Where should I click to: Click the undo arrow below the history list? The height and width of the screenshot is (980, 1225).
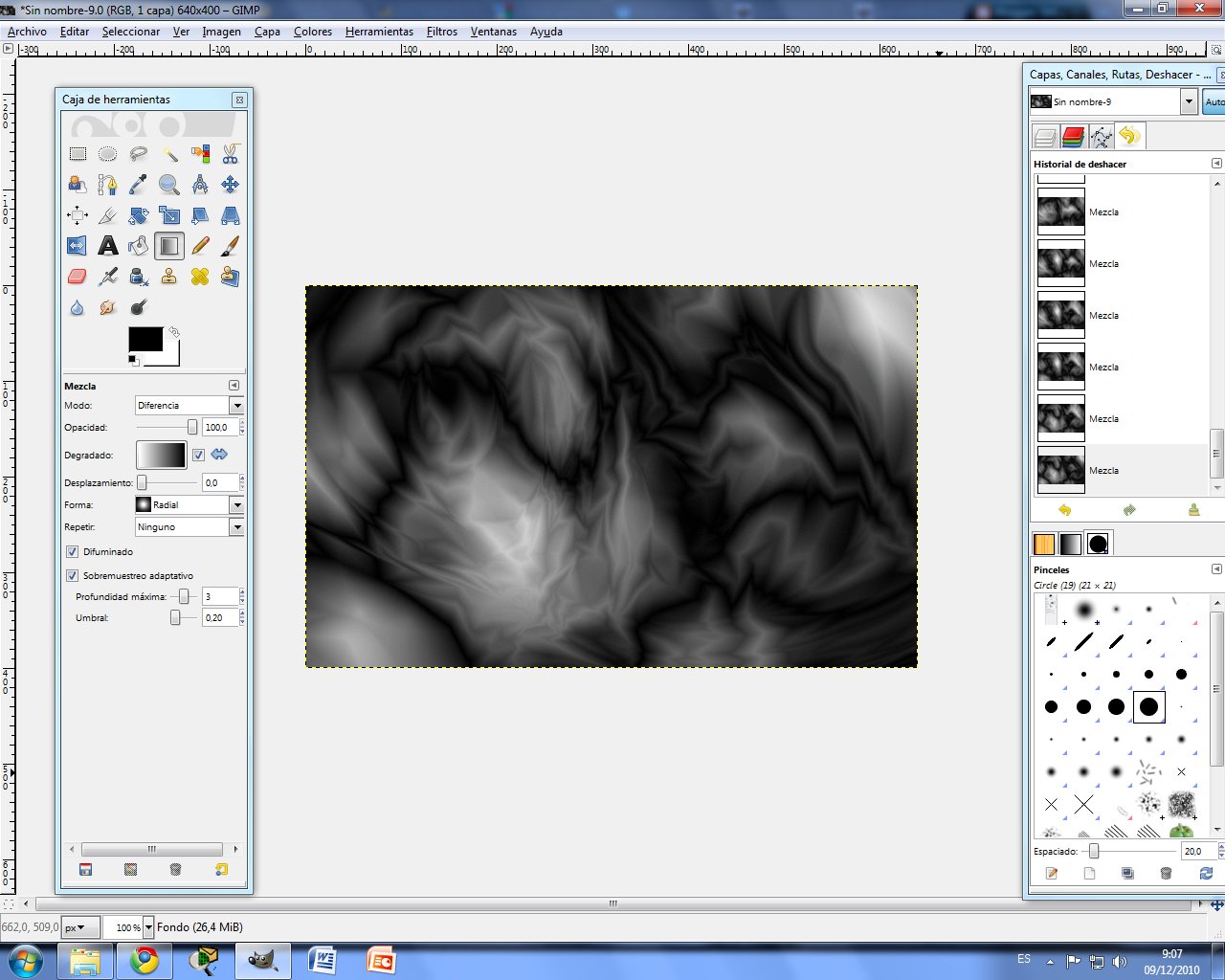click(x=1064, y=510)
